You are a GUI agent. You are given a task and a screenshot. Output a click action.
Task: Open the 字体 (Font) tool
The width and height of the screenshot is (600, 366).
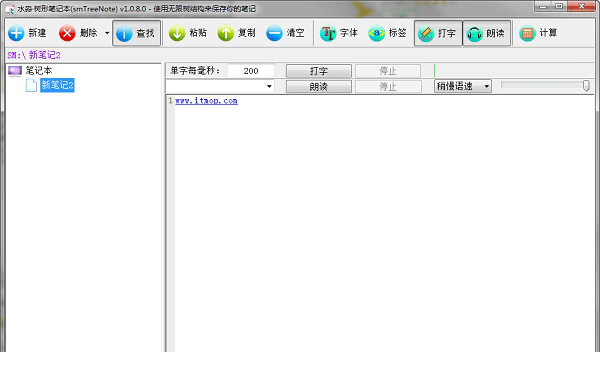coord(338,33)
